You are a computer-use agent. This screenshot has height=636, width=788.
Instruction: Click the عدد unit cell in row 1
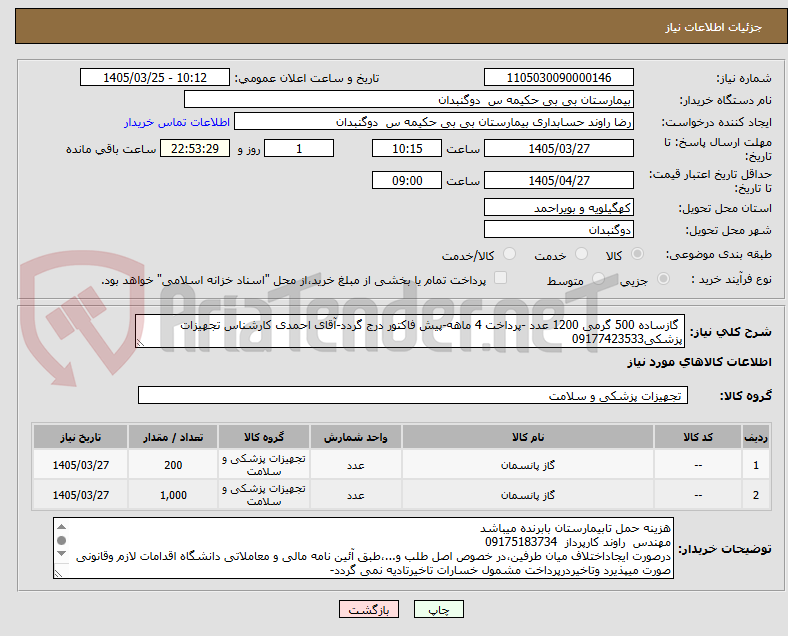(356, 465)
